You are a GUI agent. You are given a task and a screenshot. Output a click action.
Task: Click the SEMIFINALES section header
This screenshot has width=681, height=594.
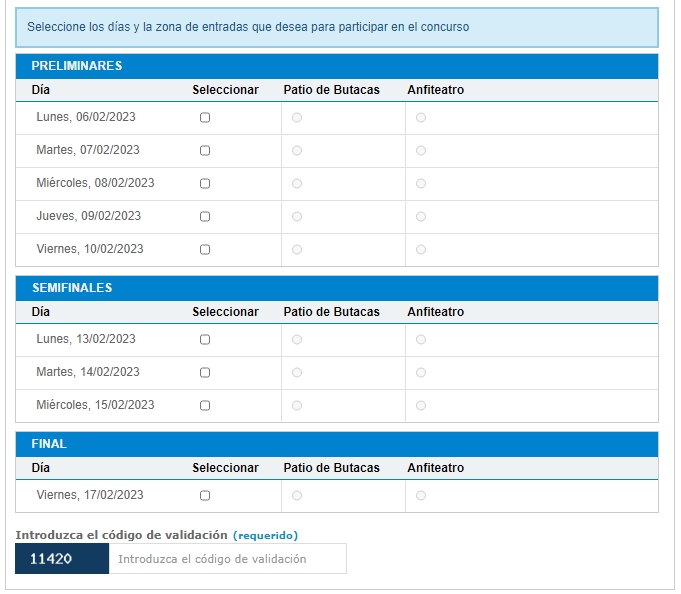click(337, 288)
